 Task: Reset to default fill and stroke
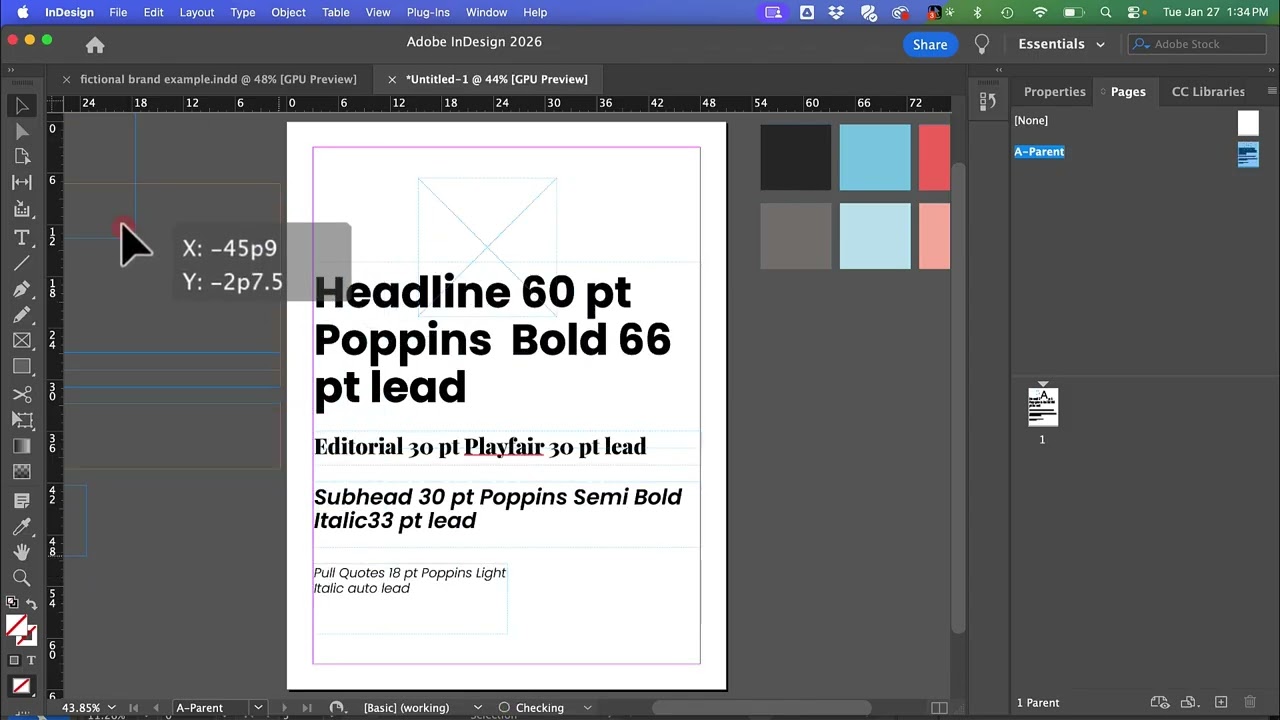click(x=12, y=603)
